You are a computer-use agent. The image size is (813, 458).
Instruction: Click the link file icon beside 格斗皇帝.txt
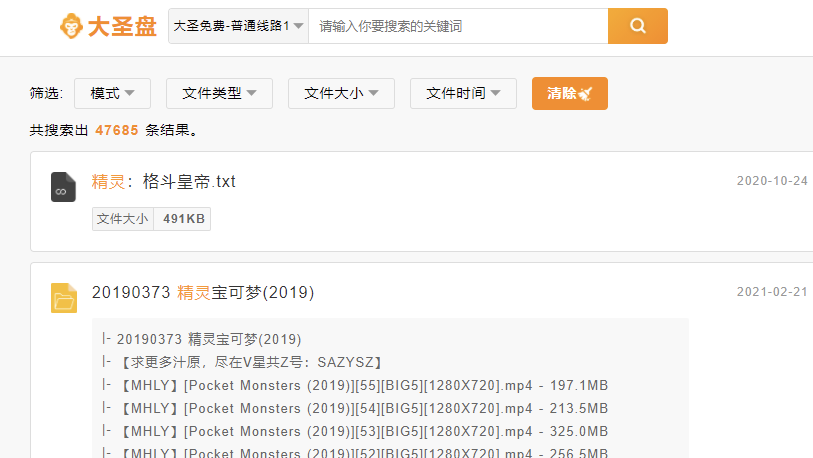pyautogui.click(x=64, y=187)
